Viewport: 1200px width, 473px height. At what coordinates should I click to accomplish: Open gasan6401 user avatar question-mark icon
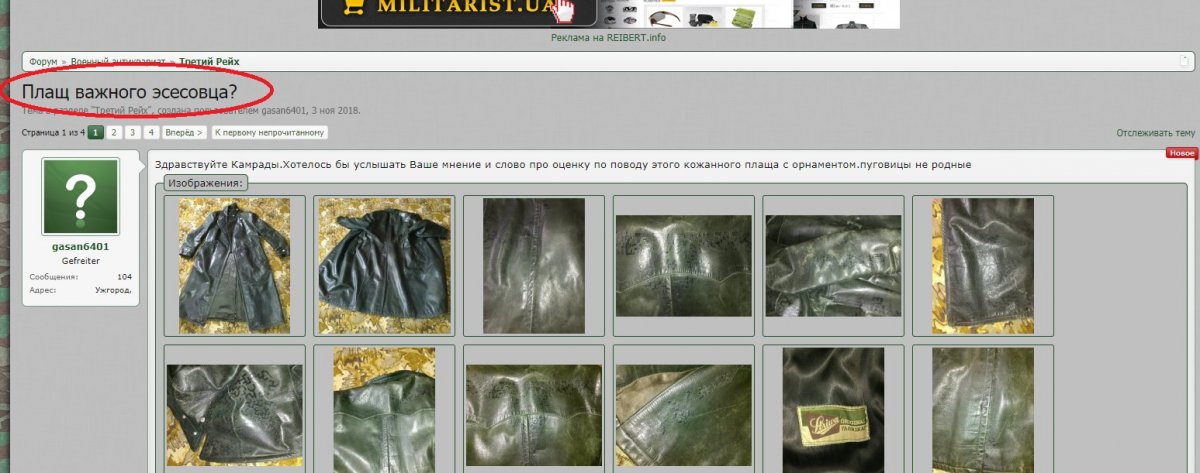[81, 196]
